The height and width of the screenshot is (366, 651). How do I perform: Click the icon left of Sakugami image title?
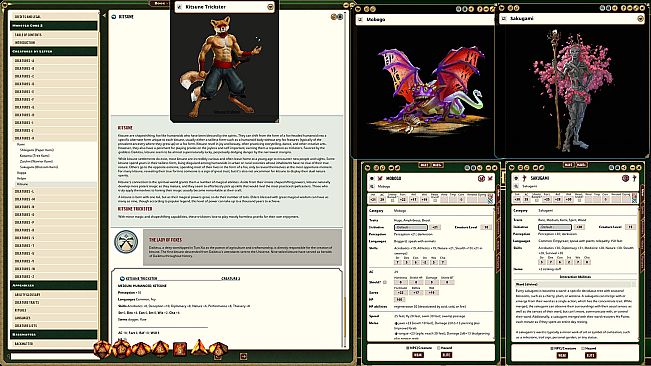coord(504,19)
